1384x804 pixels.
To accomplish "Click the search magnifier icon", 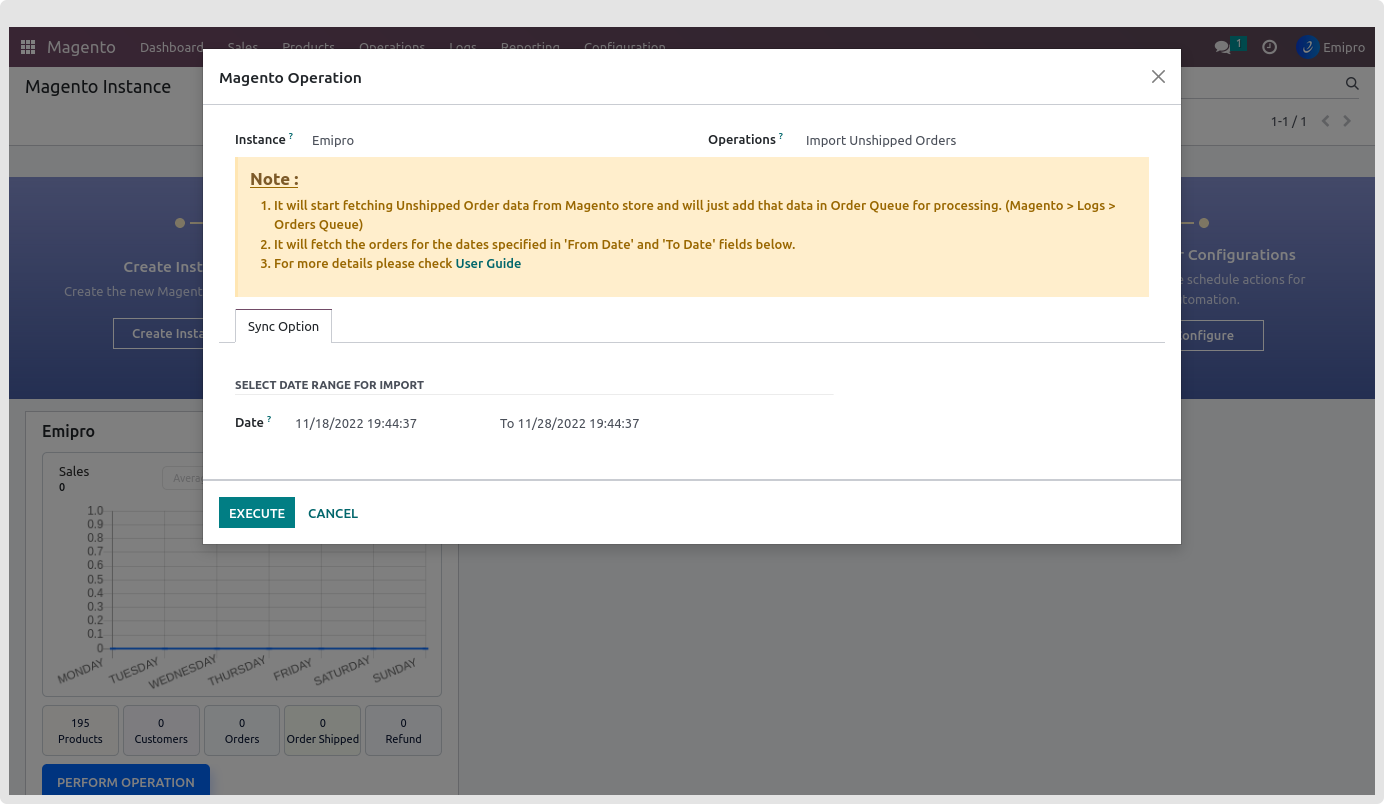I will (x=1352, y=84).
